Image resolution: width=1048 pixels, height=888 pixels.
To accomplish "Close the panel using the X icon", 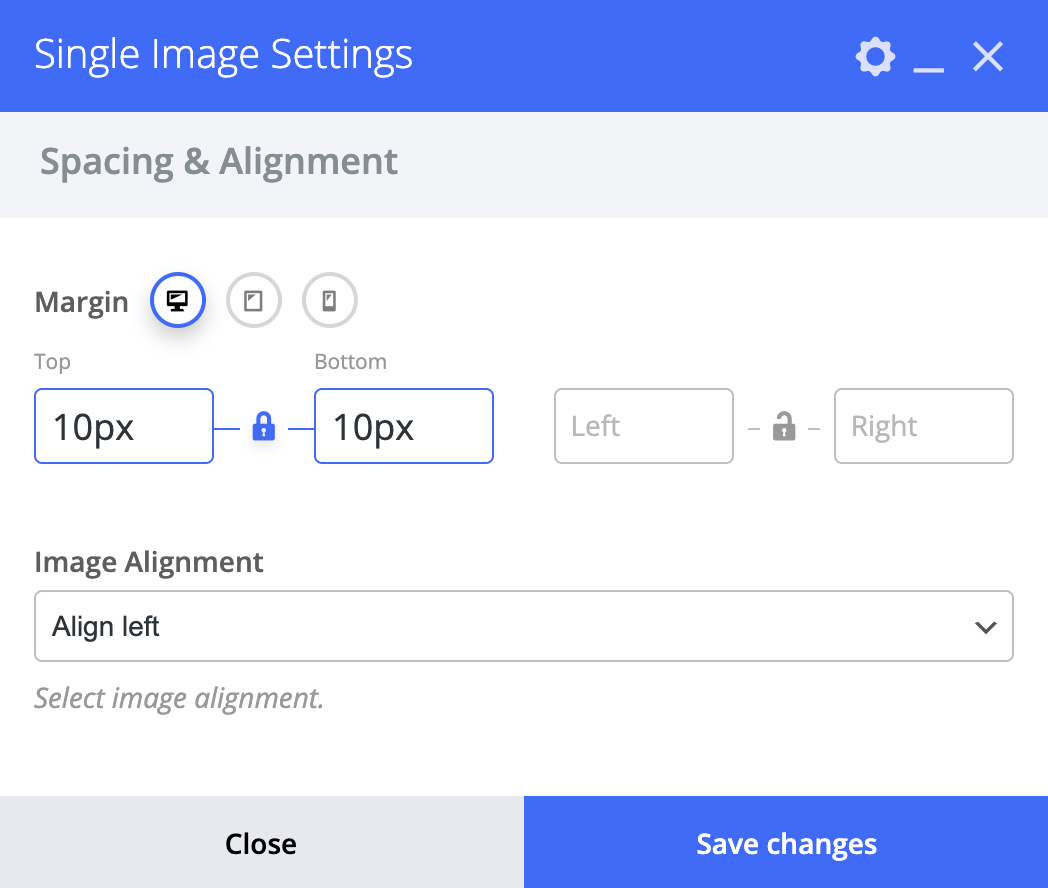I will 988,57.
